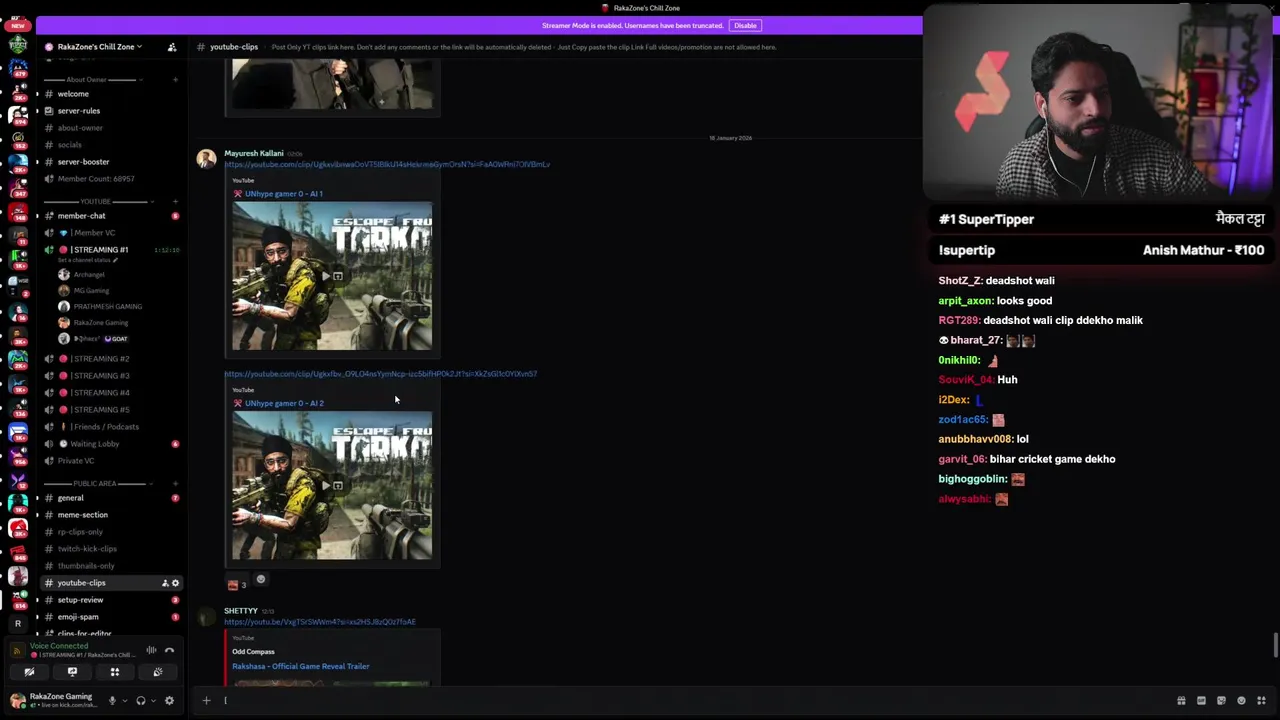Open Rakshasa - Official Game Reveal Trailer link

click(x=301, y=666)
